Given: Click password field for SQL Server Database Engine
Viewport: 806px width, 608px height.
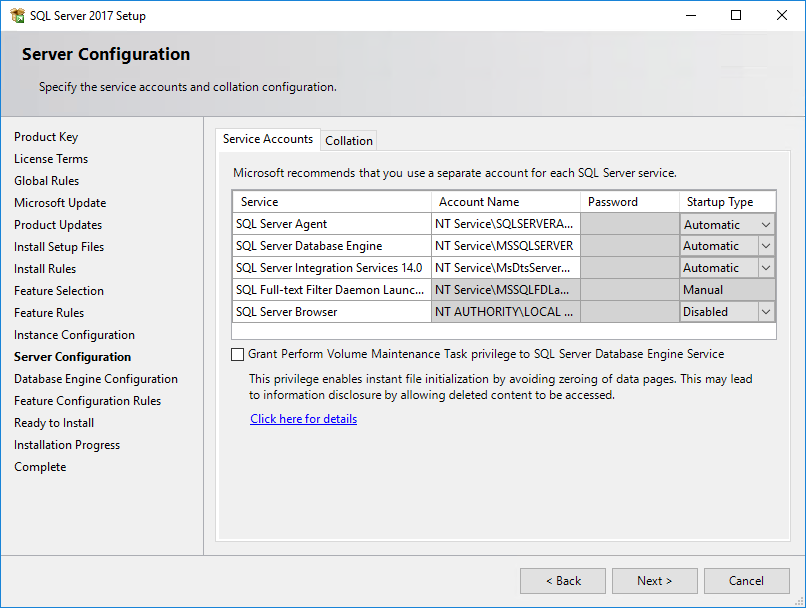Looking at the screenshot, I should [630, 246].
